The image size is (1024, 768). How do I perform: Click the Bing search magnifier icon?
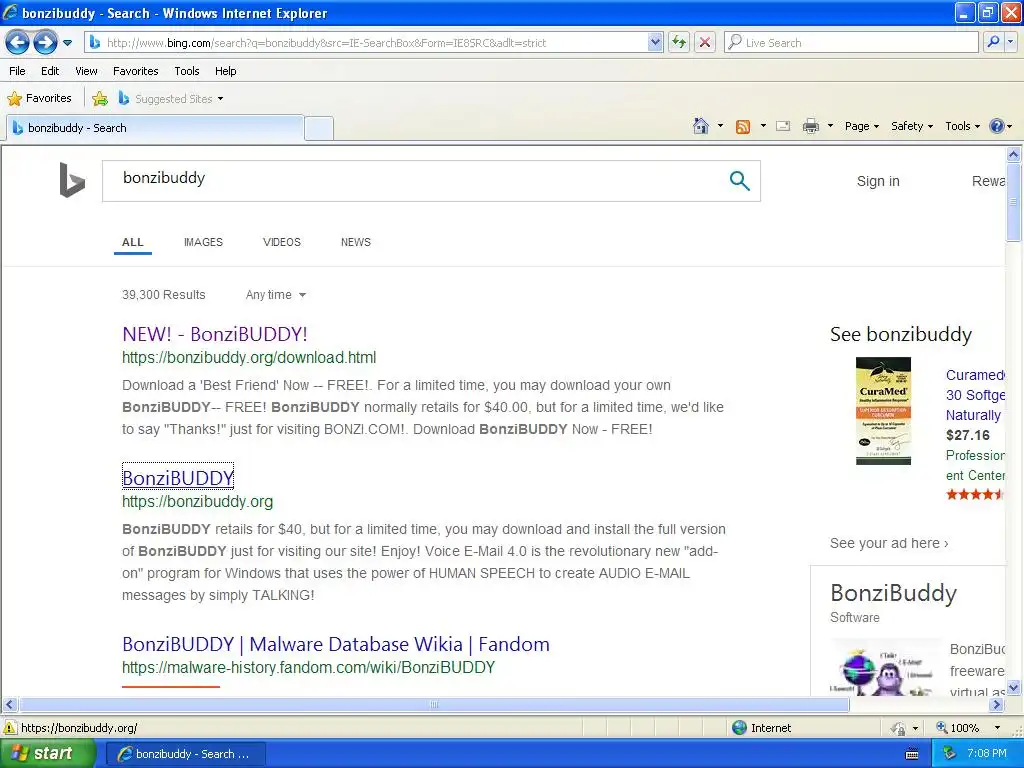[739, 181]
